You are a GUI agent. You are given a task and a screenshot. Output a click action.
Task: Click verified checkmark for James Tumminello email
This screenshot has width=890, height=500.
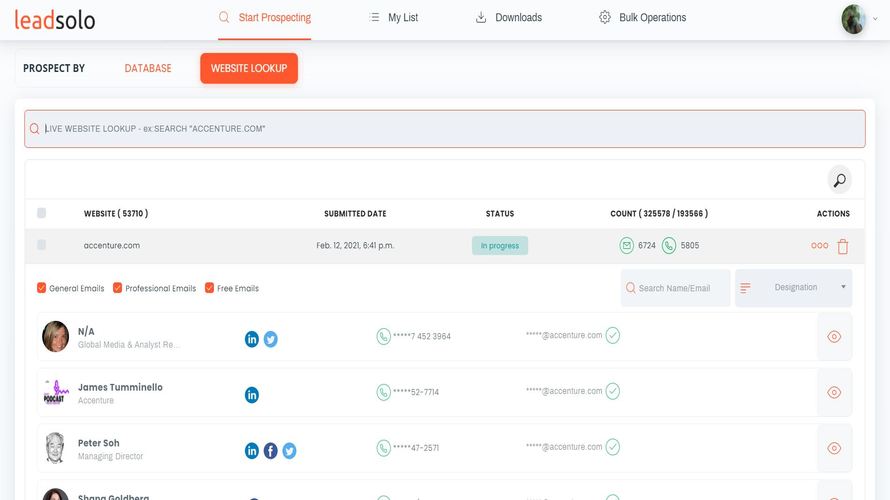(612, 391)
